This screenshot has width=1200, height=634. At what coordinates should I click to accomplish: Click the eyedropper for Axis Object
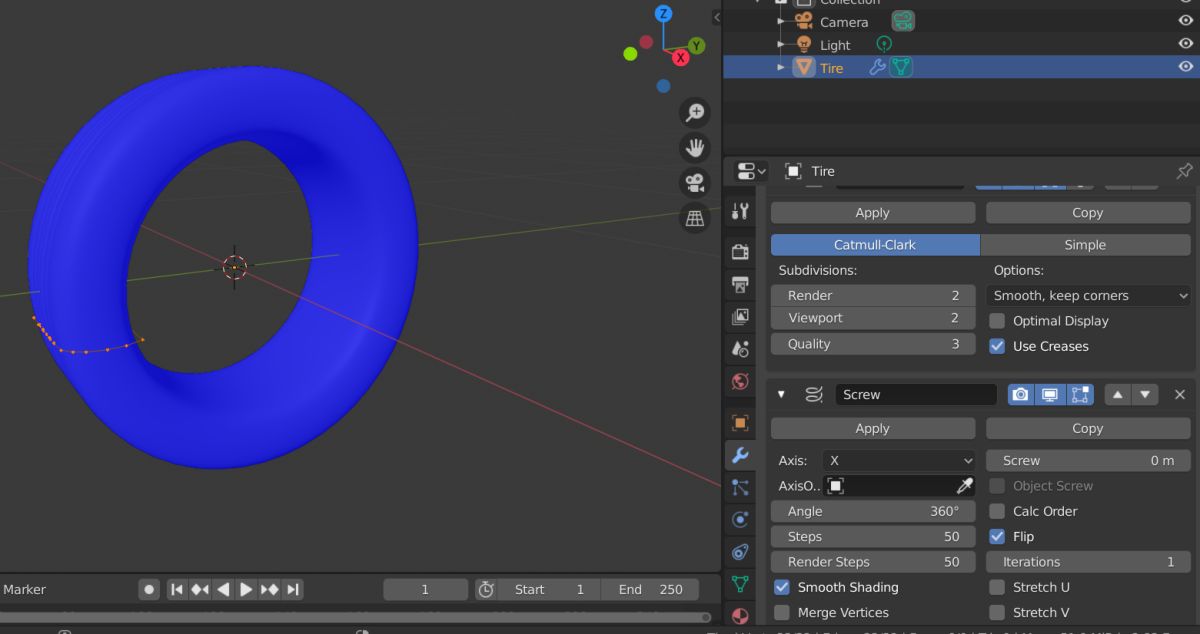coord(964,486)
